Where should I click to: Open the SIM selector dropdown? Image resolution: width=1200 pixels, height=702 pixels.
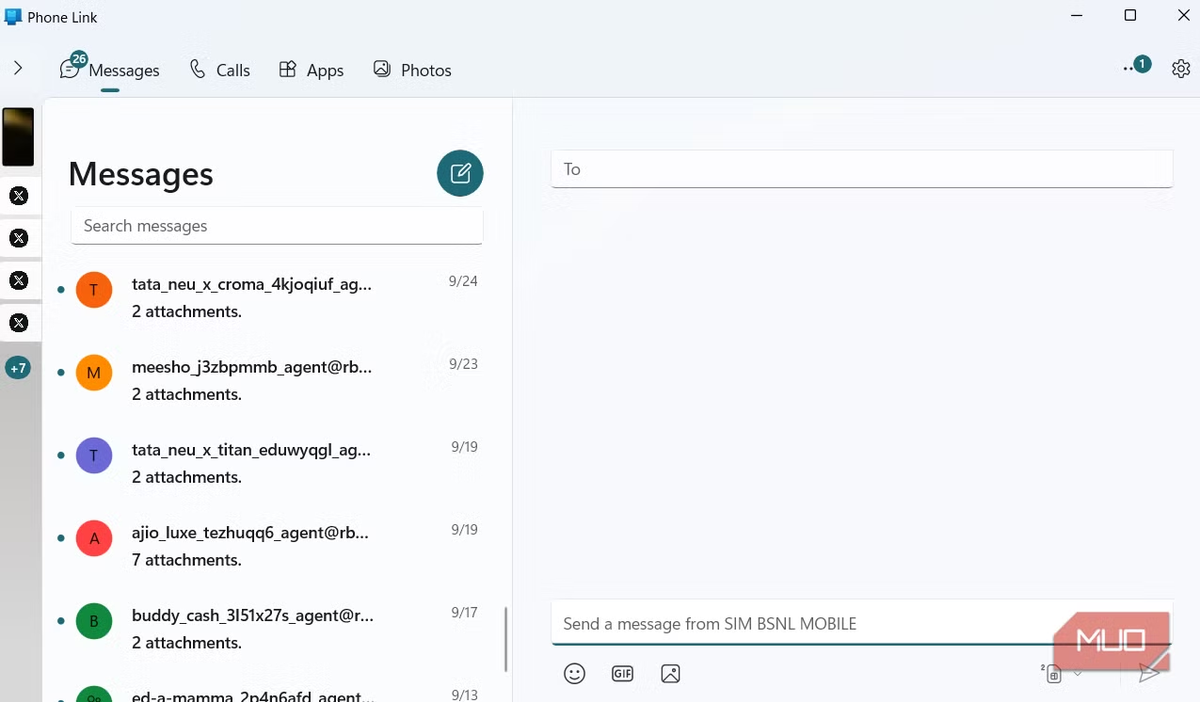point(1062,674)
